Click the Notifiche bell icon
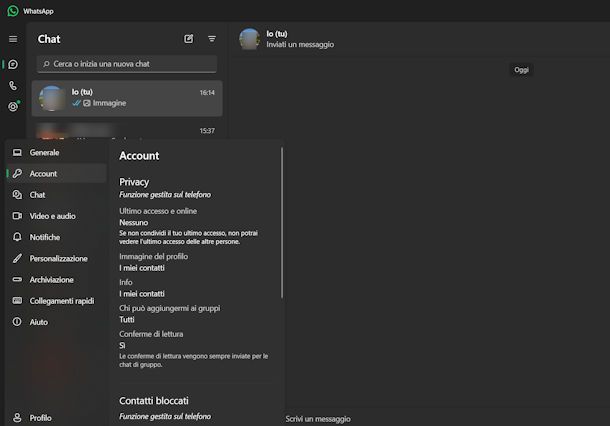 click(17, 237)
